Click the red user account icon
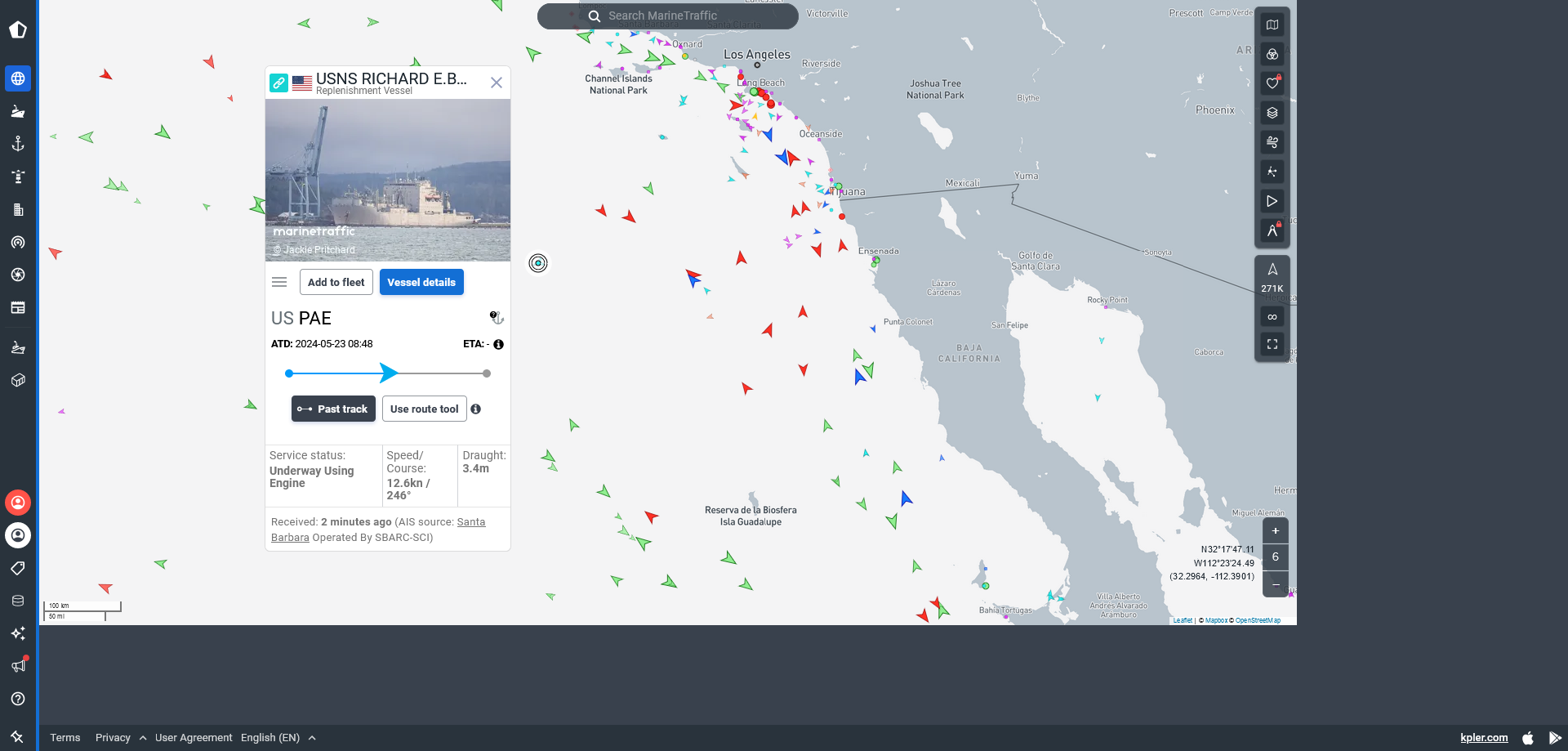The image size is (1568, 751). point(18,503)
